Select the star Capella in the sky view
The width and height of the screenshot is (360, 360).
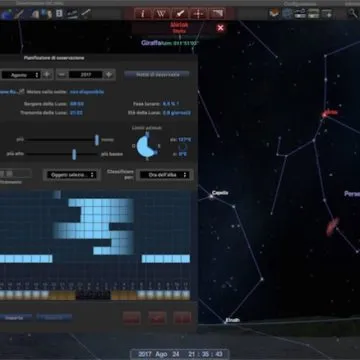pyautogui.click(x=211, y=196)
